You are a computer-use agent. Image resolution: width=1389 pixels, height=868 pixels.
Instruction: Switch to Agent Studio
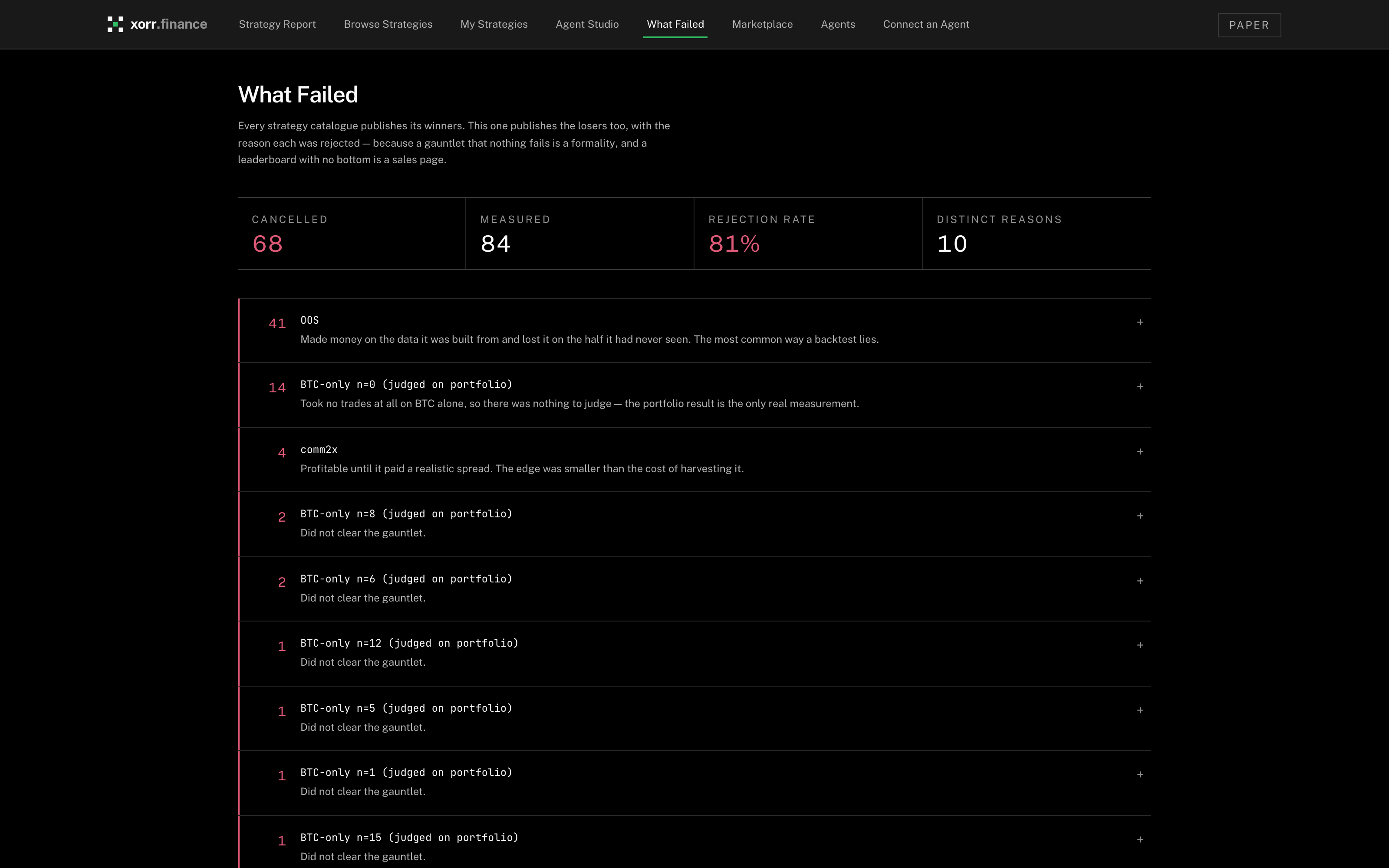[x=587, y=24]
